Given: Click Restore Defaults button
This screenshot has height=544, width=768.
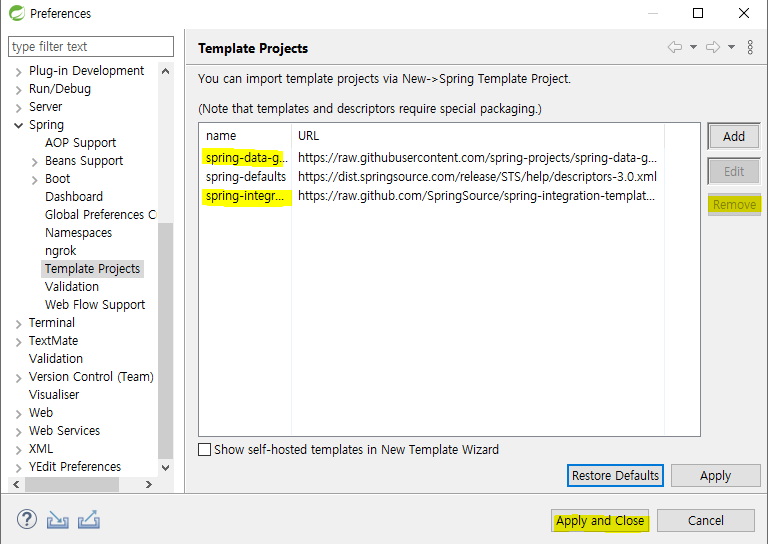Looking at the screenshot, I should click(x=615, y=475).
